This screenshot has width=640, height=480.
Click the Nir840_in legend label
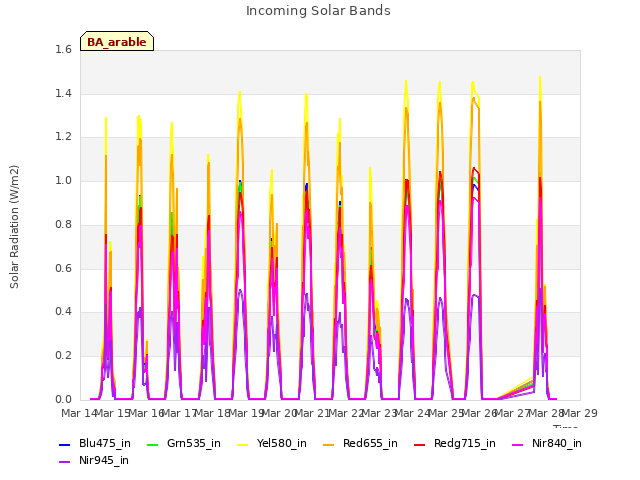[x=557, y=443]
